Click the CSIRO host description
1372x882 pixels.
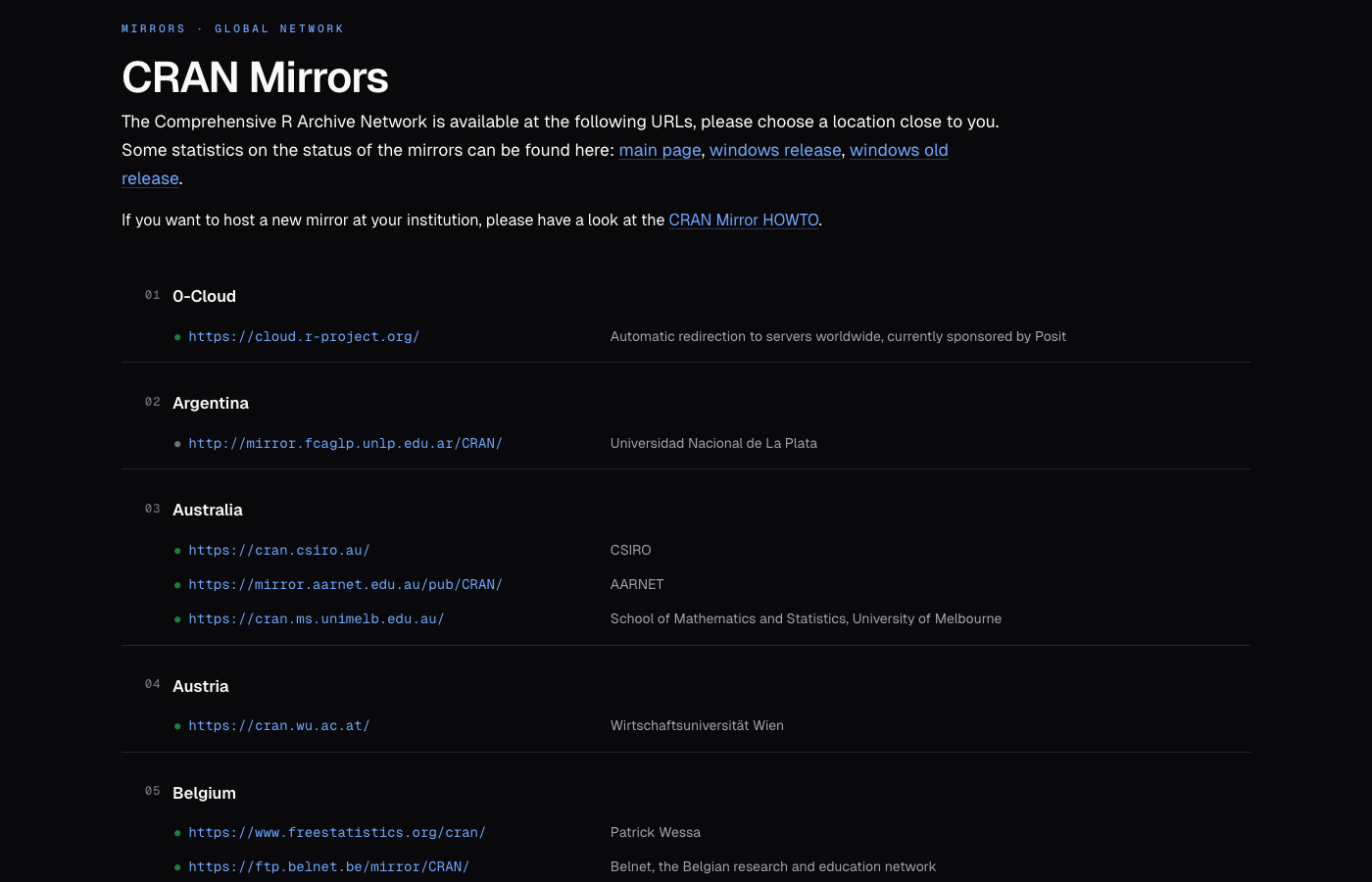click(x=631, y=550)
